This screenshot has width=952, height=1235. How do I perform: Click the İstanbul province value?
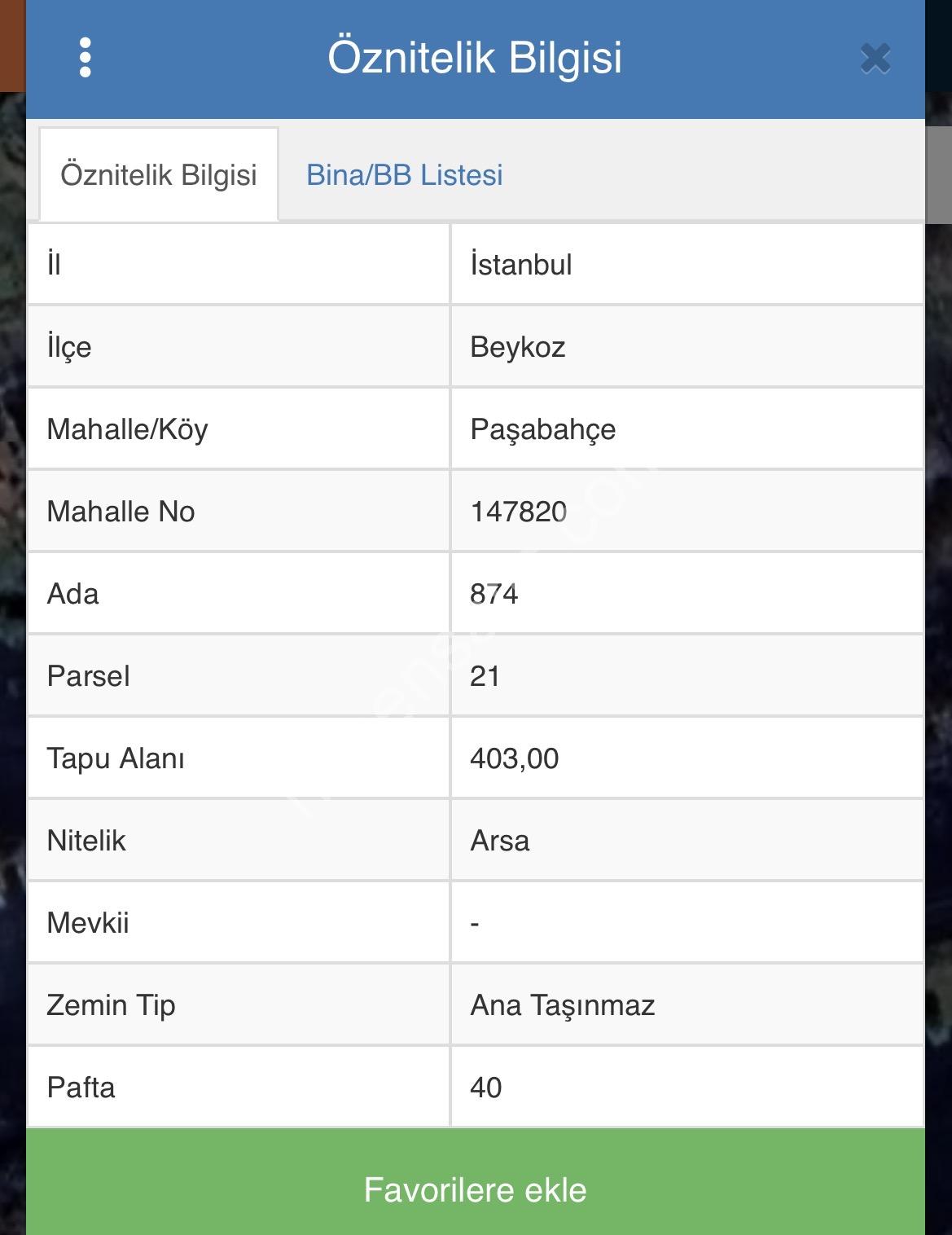click(521, 265)
